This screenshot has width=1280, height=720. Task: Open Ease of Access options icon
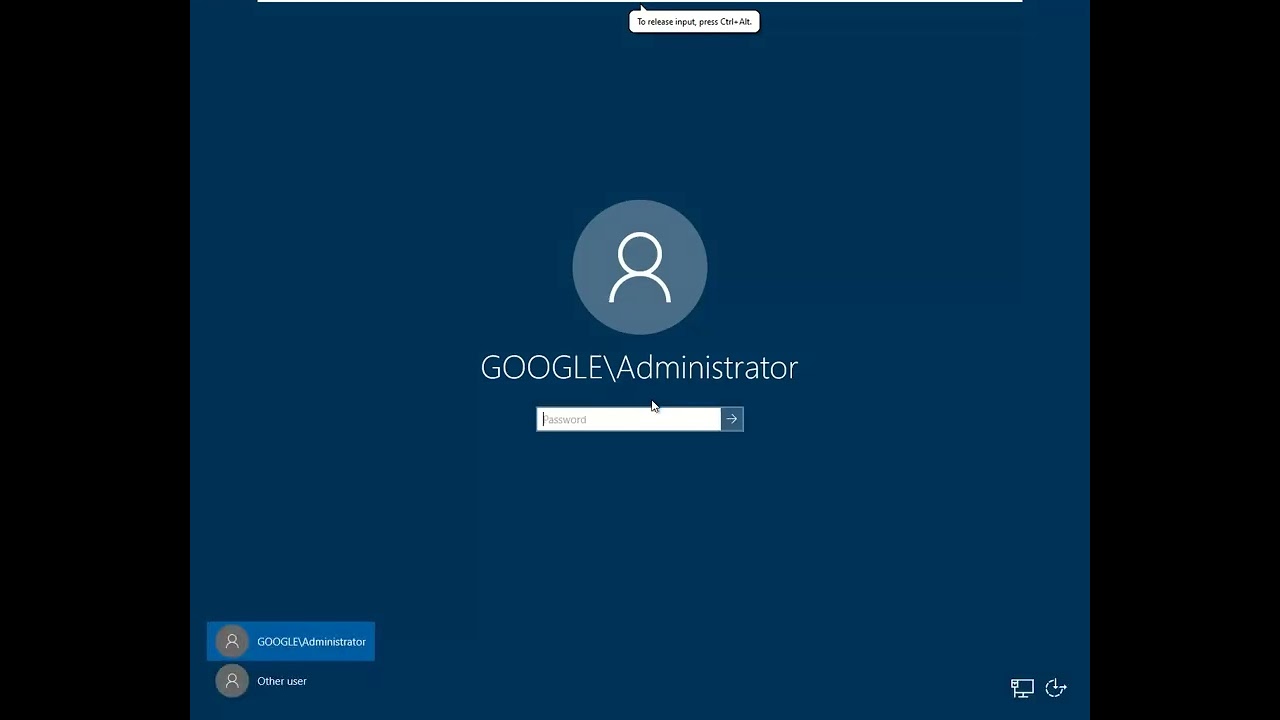pyautogui.click(x=1056, y=688)
